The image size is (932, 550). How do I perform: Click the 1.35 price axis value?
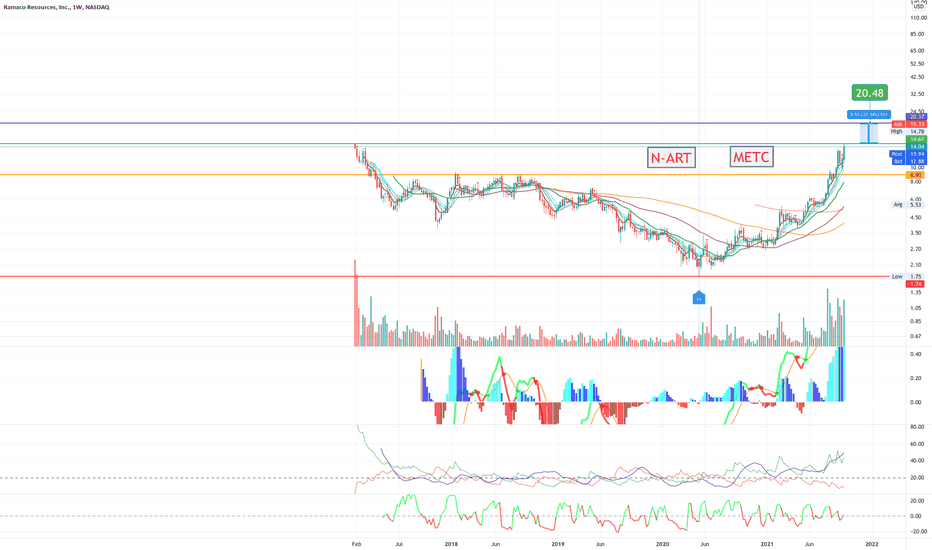tap(916, 293)
